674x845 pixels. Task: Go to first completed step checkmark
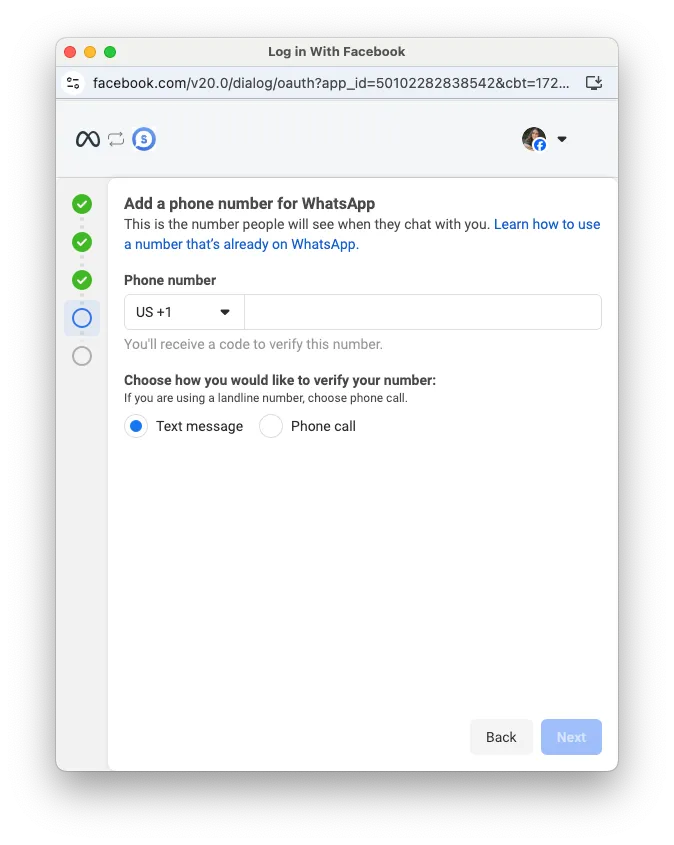pyautogui.click(x=82, y=204)
